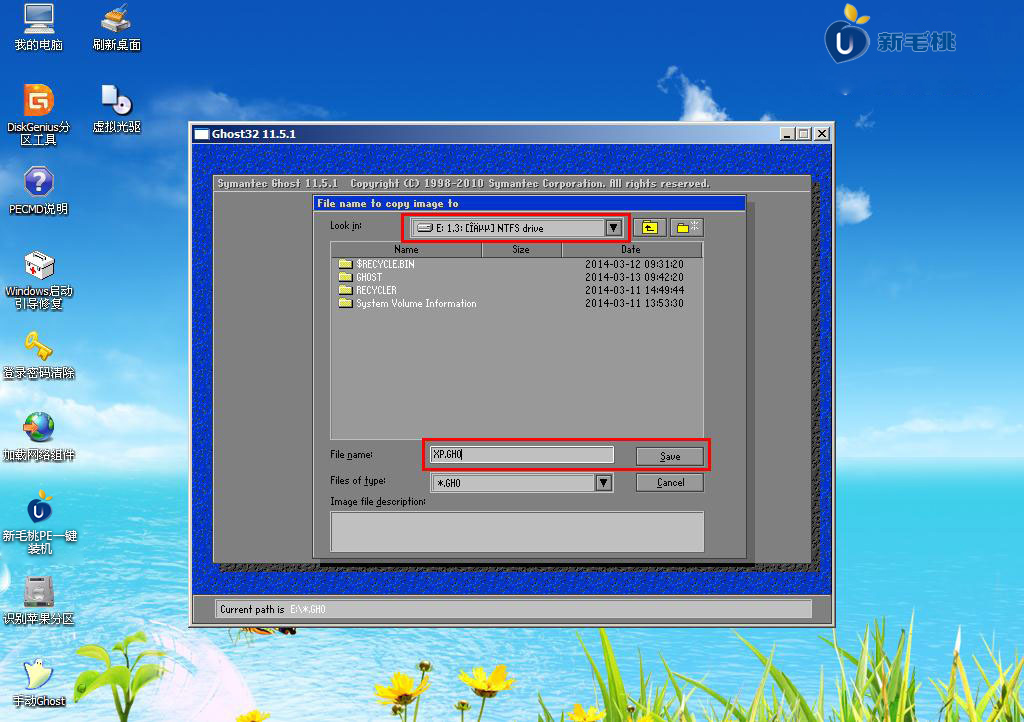
Task: Click the Image file description text box
Action: [517, 531]
